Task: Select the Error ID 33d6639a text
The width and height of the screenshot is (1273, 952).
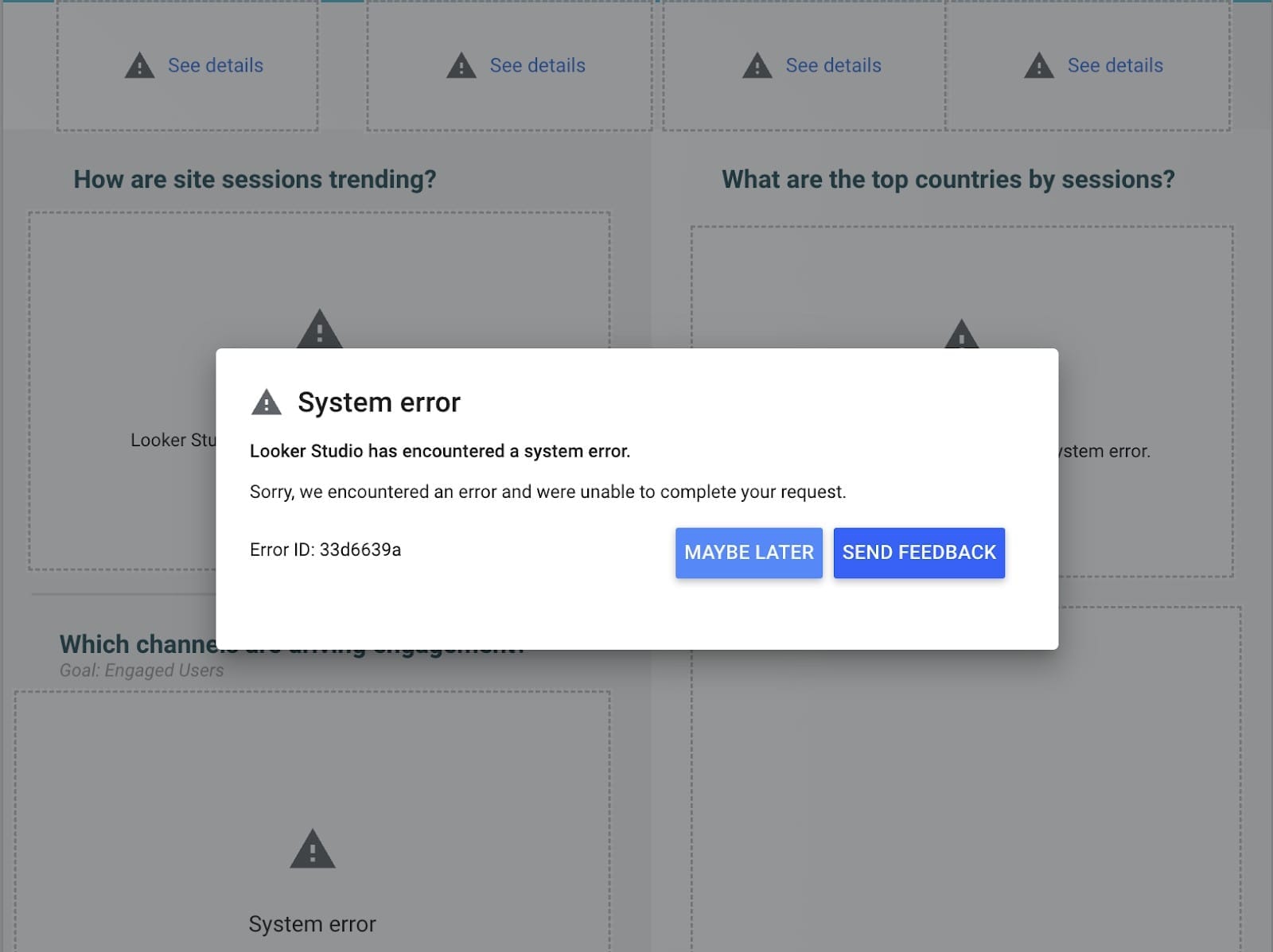Action: [x=325, y=550]
